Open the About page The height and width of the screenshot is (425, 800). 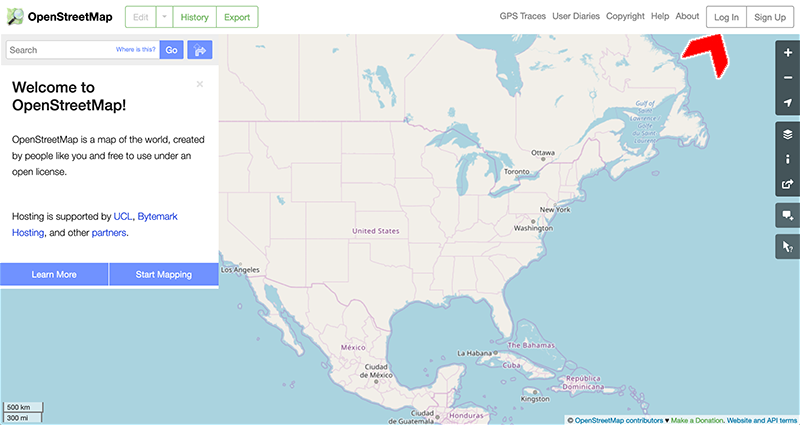pos(687,16)
